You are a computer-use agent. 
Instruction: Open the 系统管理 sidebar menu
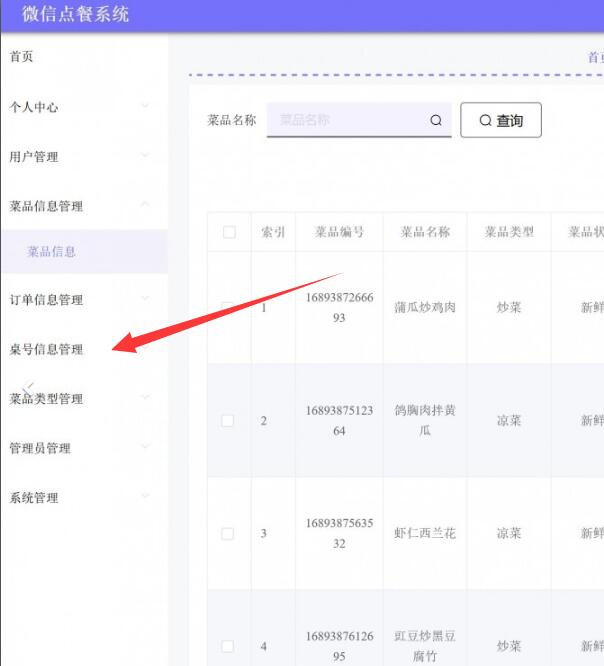(34, 497)
